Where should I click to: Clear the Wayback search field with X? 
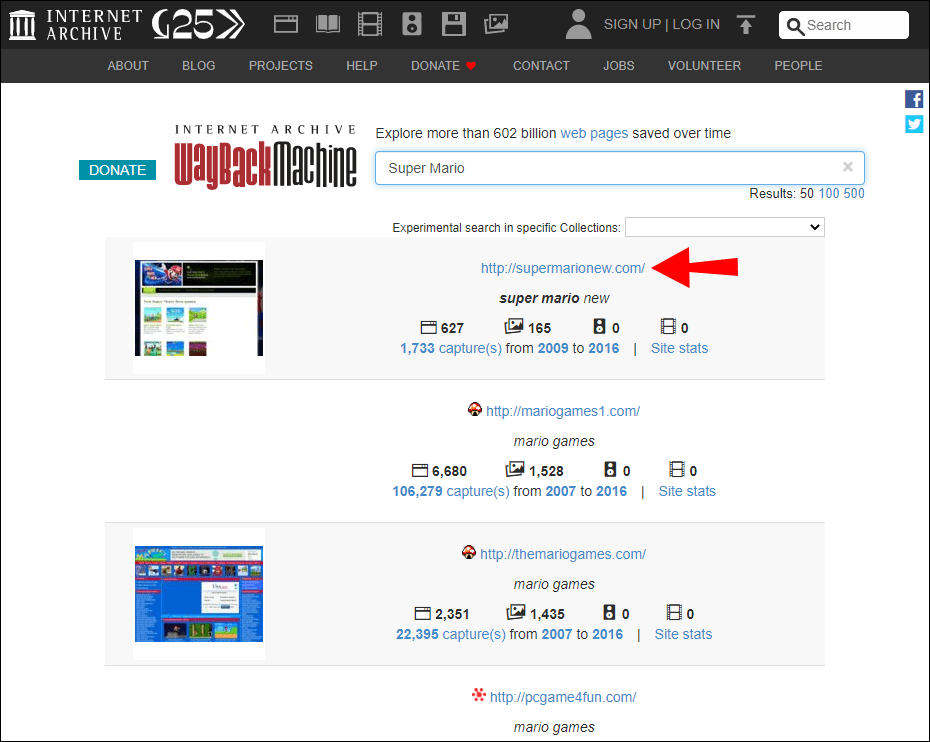(x=848, y=167)
